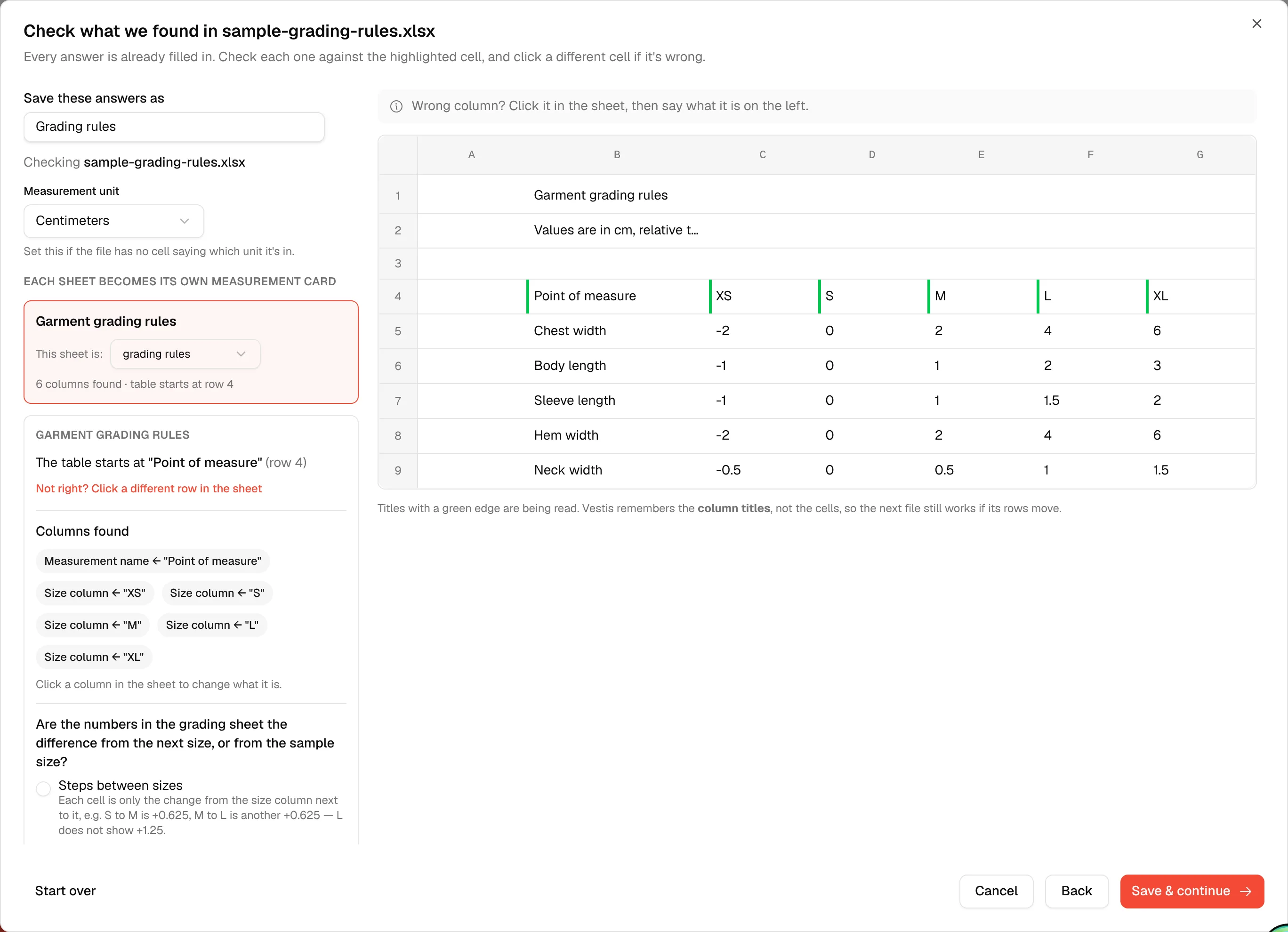Screen dimensions: 1288x932
Task: Select the Garment grading rules sheet card
Action: 191,352
